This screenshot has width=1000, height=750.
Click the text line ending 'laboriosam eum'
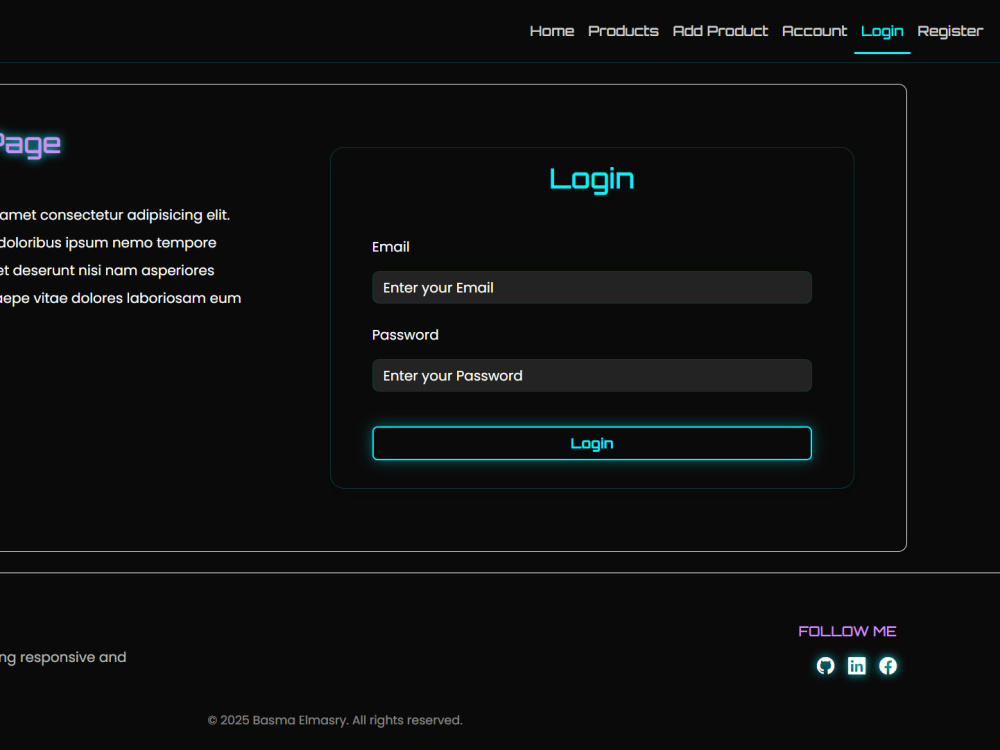pyautogui.click(x=121, y=298)
